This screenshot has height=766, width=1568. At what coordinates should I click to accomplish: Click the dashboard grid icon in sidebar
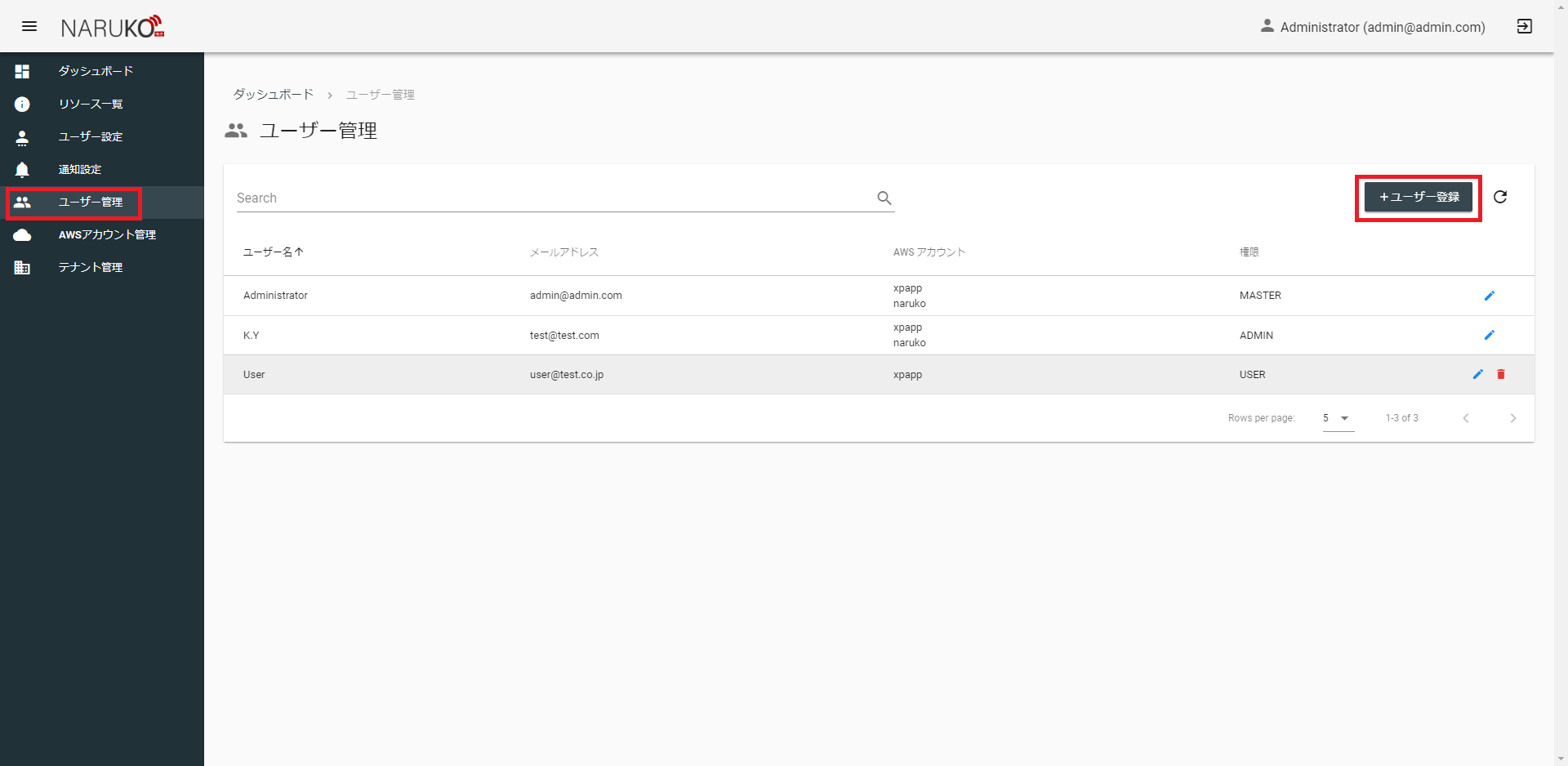click(22, 71)
